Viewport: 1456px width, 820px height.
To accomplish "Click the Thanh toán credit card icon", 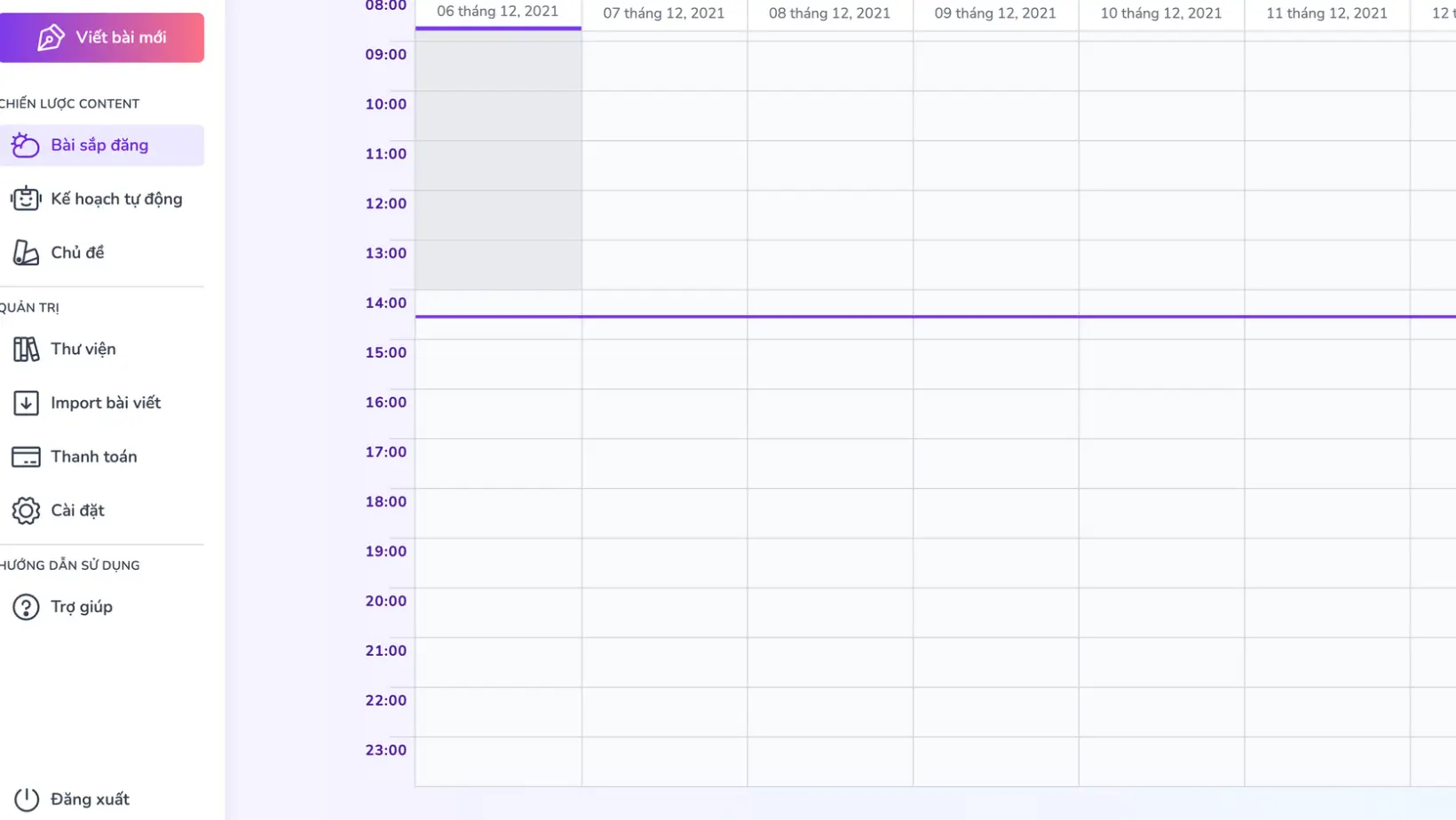I will tap(26, 457).
